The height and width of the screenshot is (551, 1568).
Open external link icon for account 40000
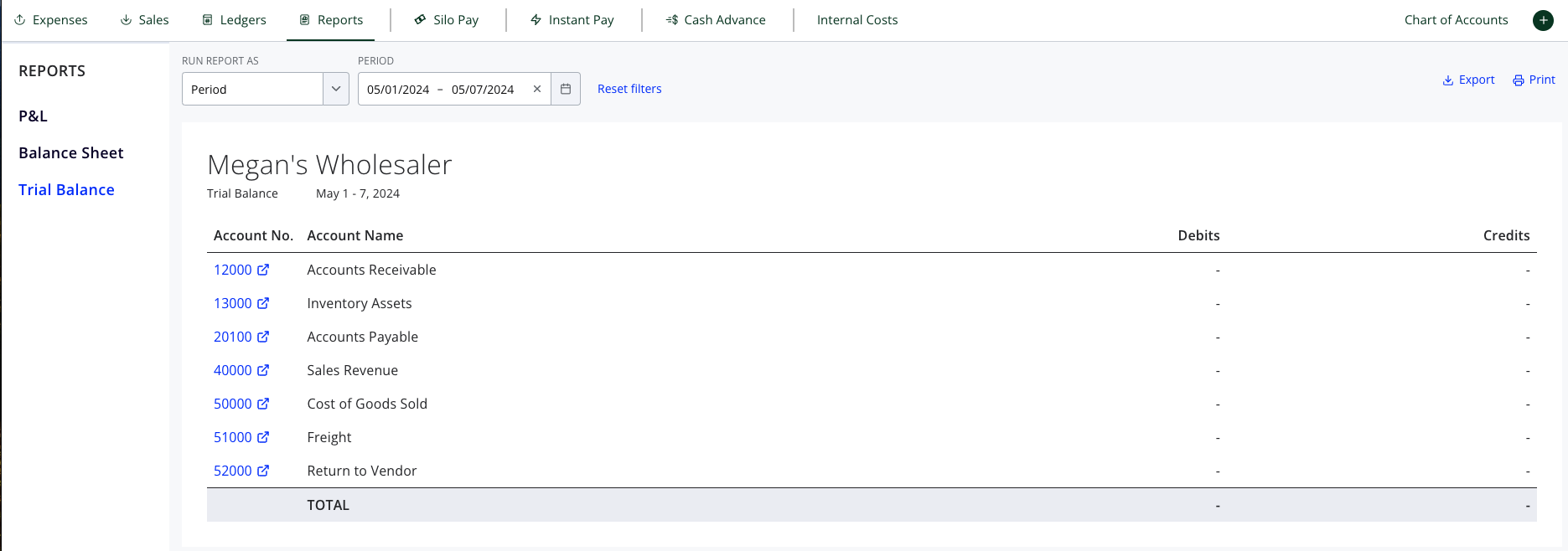(x=263, y=370)
